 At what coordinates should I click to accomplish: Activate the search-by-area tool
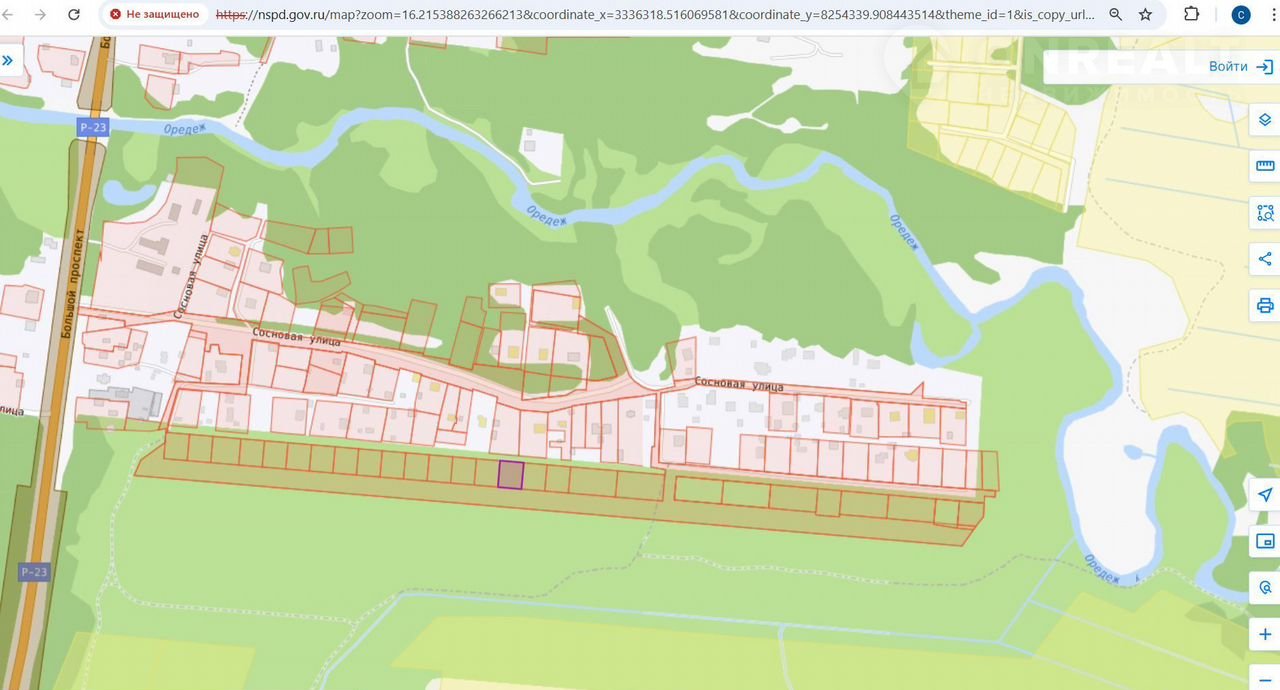point(1265,213)
